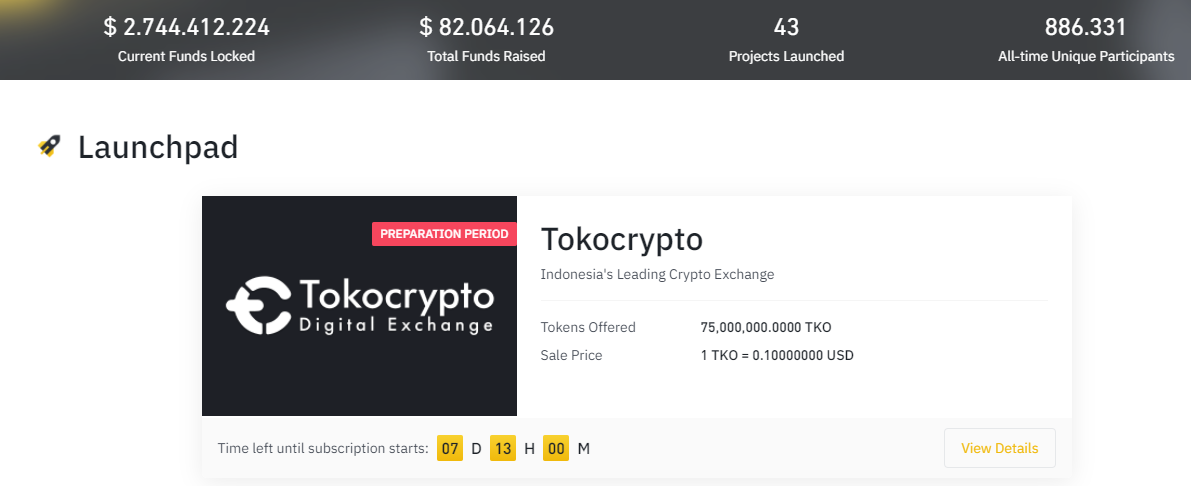Open the View Details button
The height and width of the screenshot is (486, 1191).
click(999, 448)
